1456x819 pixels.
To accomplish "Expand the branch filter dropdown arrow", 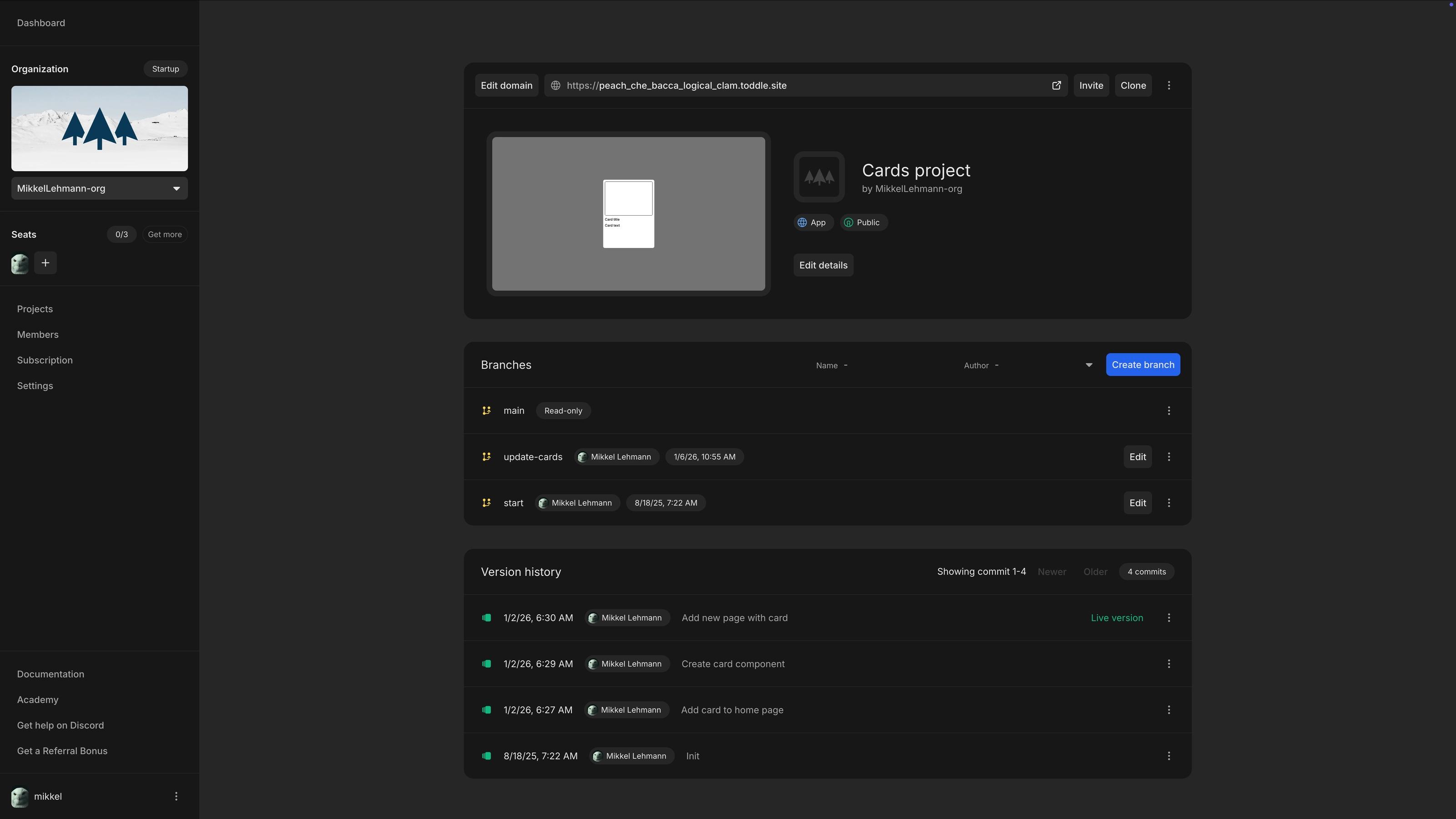I will tap(1088, 364).
